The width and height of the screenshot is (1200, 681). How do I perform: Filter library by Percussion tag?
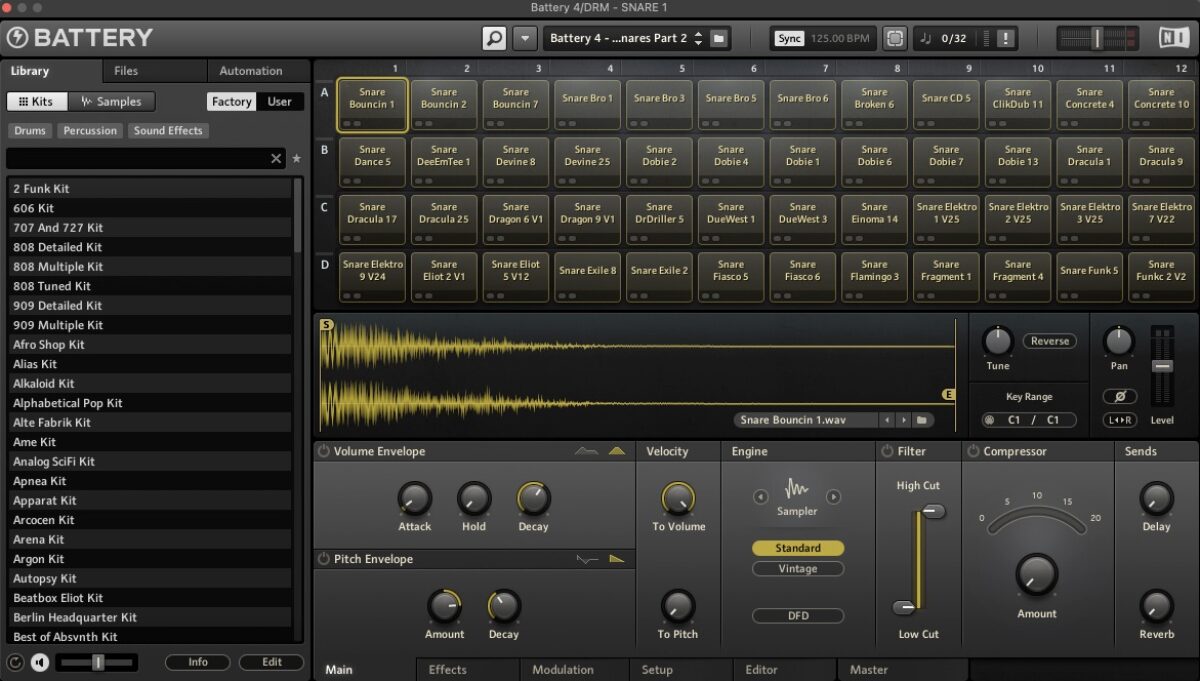click(x=90, y=131)
